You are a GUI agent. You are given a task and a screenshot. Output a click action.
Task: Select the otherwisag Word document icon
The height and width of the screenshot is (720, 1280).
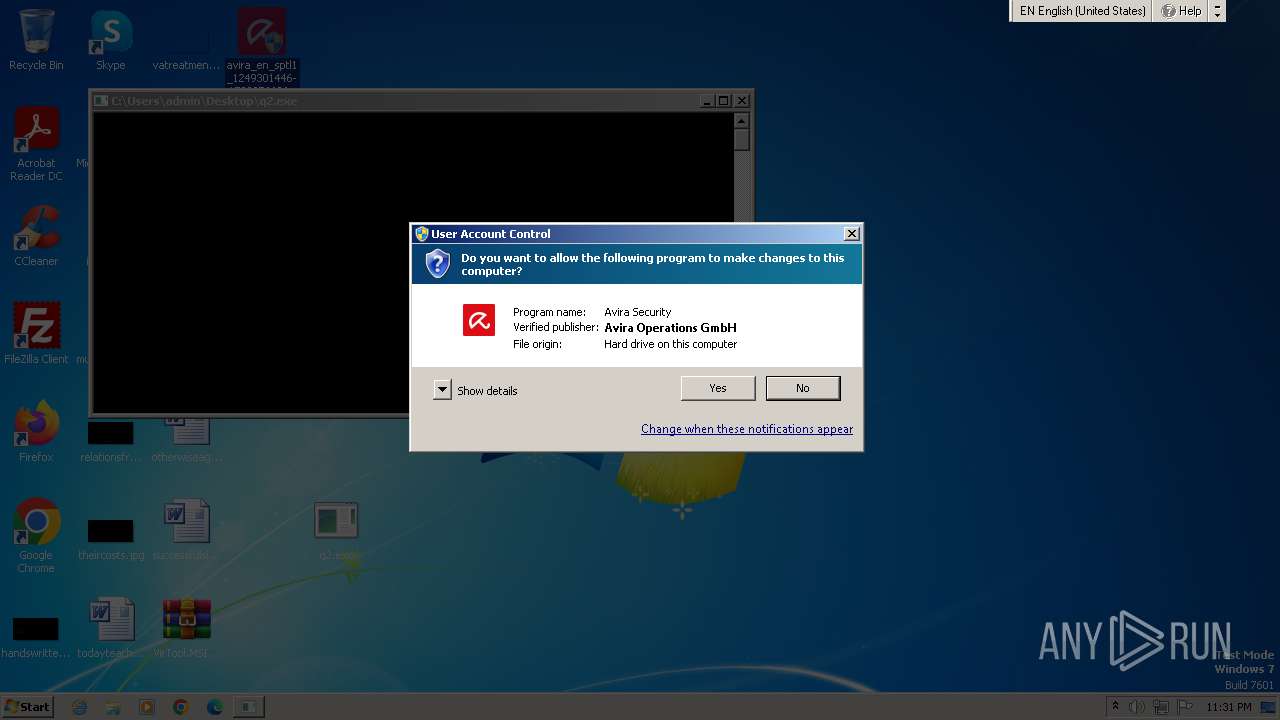pos(187,438)
